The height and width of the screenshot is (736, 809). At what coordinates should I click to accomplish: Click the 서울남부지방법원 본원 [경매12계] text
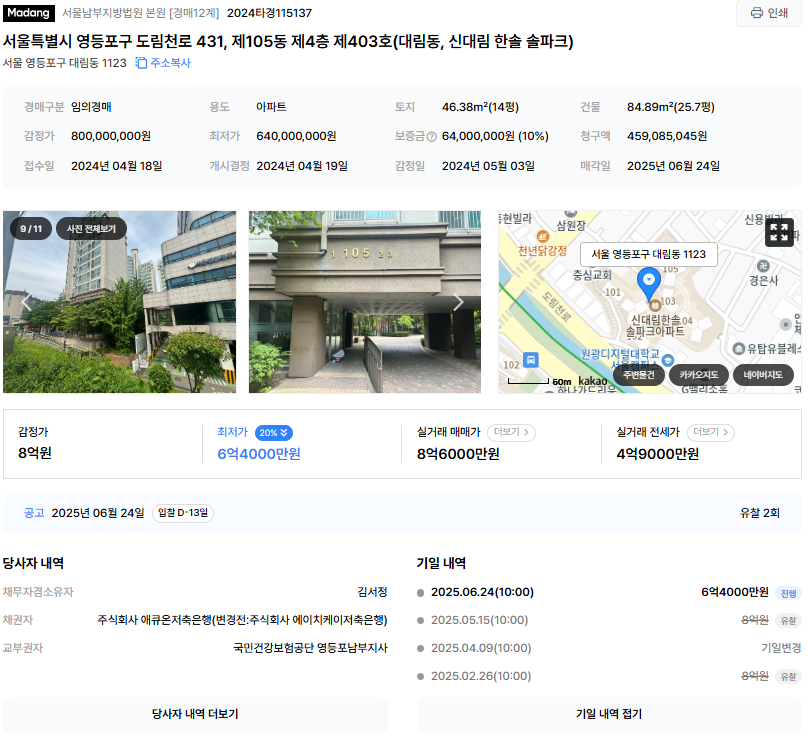pos(142,13)
